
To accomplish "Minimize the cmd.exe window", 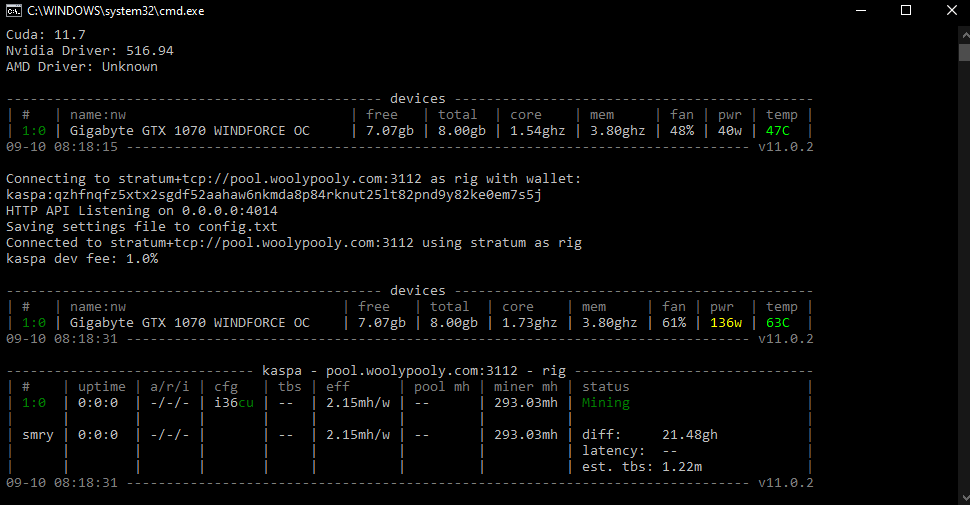I will [x=860, y=10].
